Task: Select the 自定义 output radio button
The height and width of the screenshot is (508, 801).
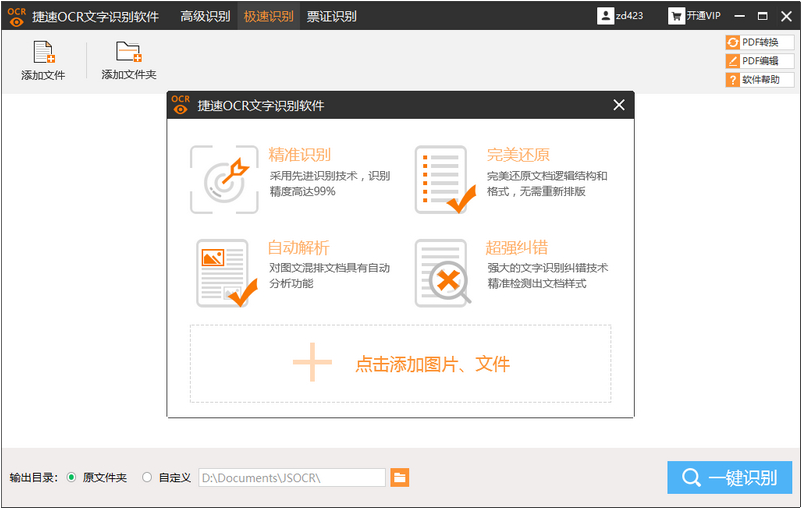Action: [147, 477]
